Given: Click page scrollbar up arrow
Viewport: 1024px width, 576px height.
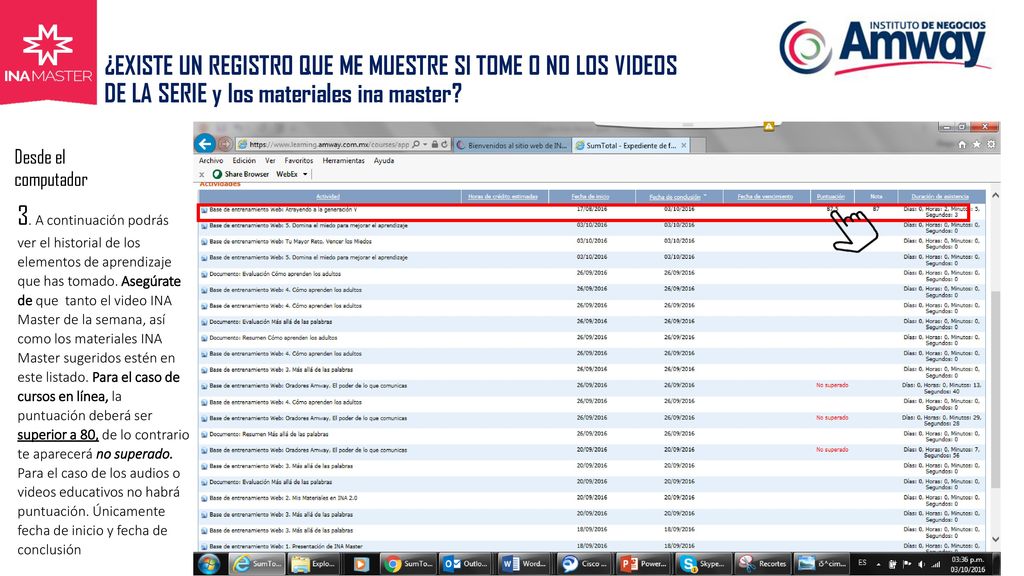Looking at the screenshot, I should (995, 195).
